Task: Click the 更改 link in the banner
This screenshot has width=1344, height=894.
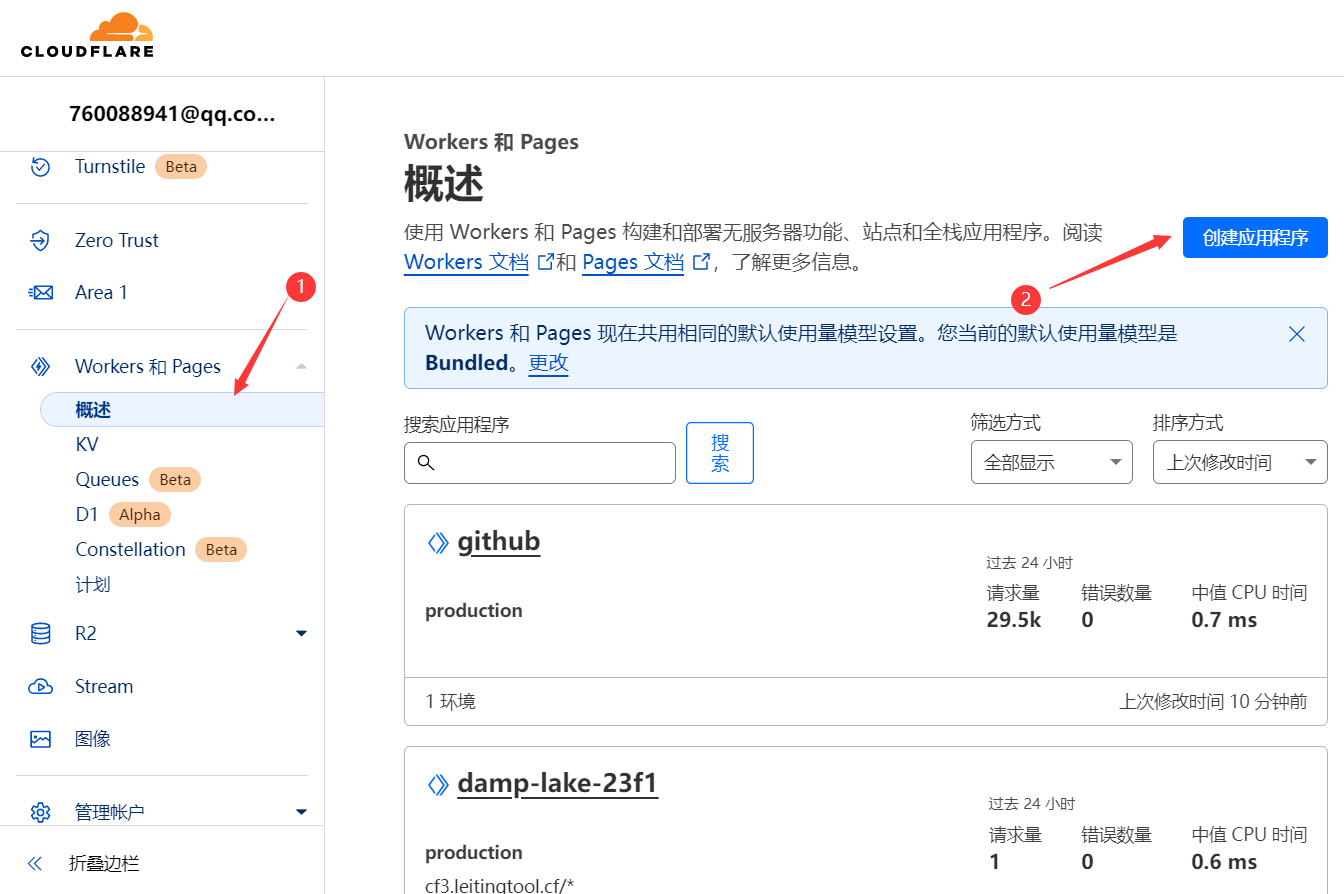Action: pyautogui.click(x=548, y=362)
